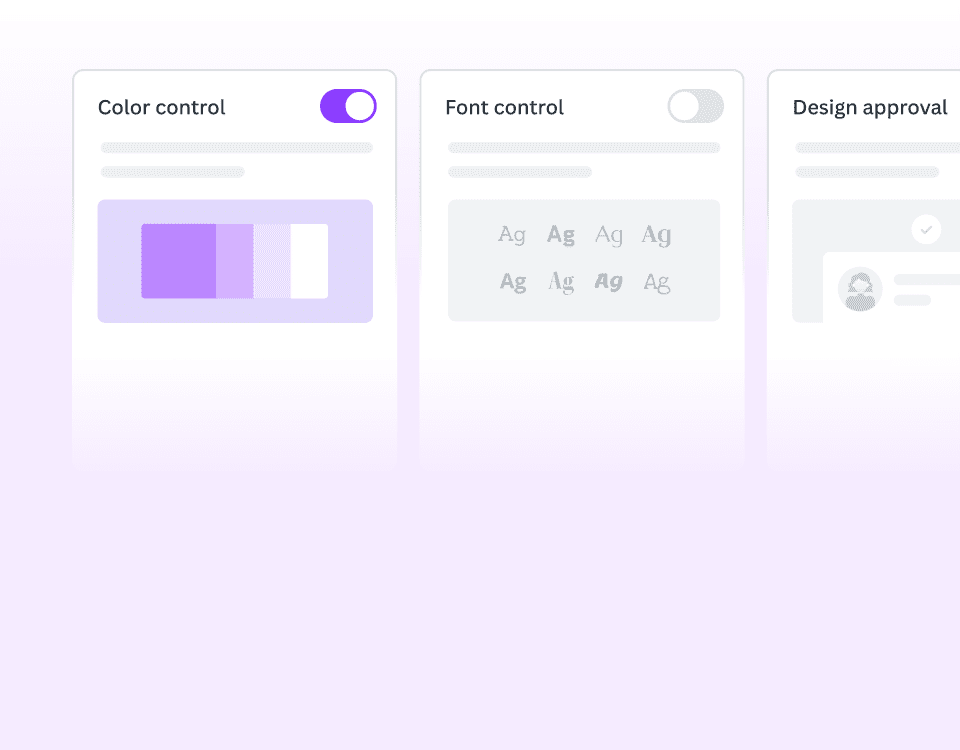Click the checkmark icon in Design approval
Viewport: 960px width, 750px height.
(x=926, y=230)
